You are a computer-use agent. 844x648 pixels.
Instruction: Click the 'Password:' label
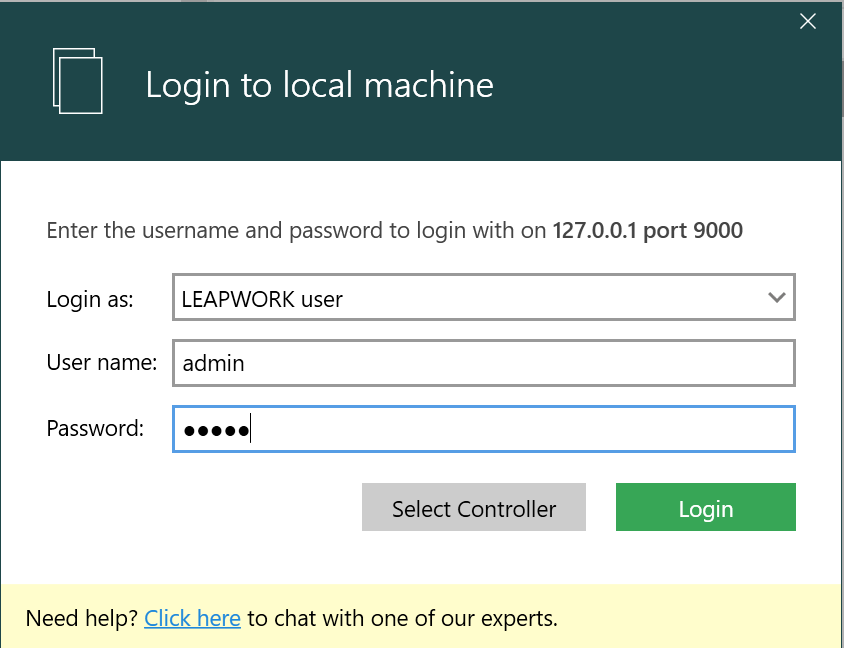(x=95, y=429)
